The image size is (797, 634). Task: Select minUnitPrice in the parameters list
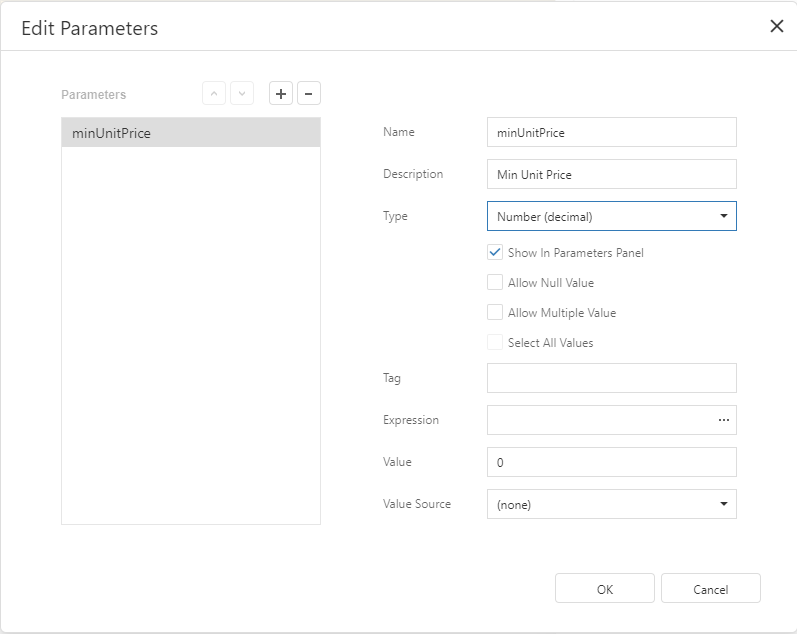[190, 133]
